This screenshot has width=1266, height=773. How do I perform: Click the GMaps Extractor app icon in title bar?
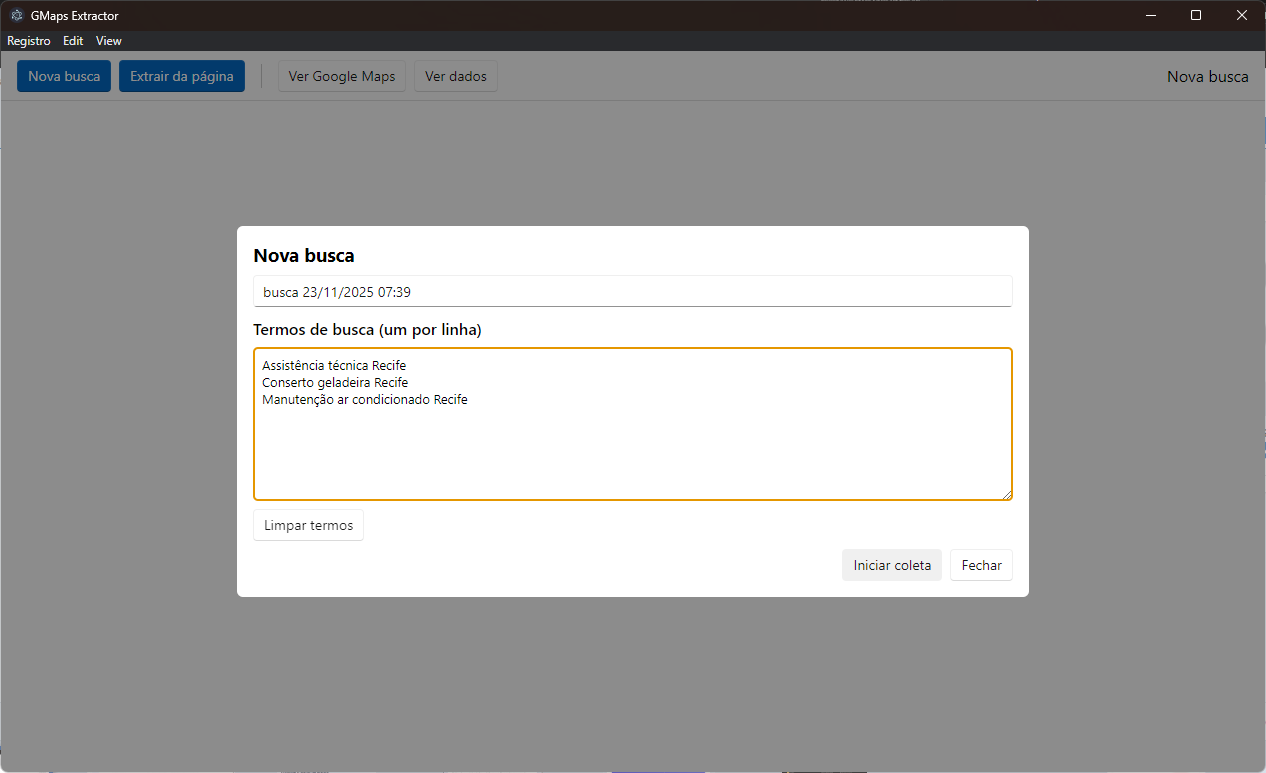[16, 16]
